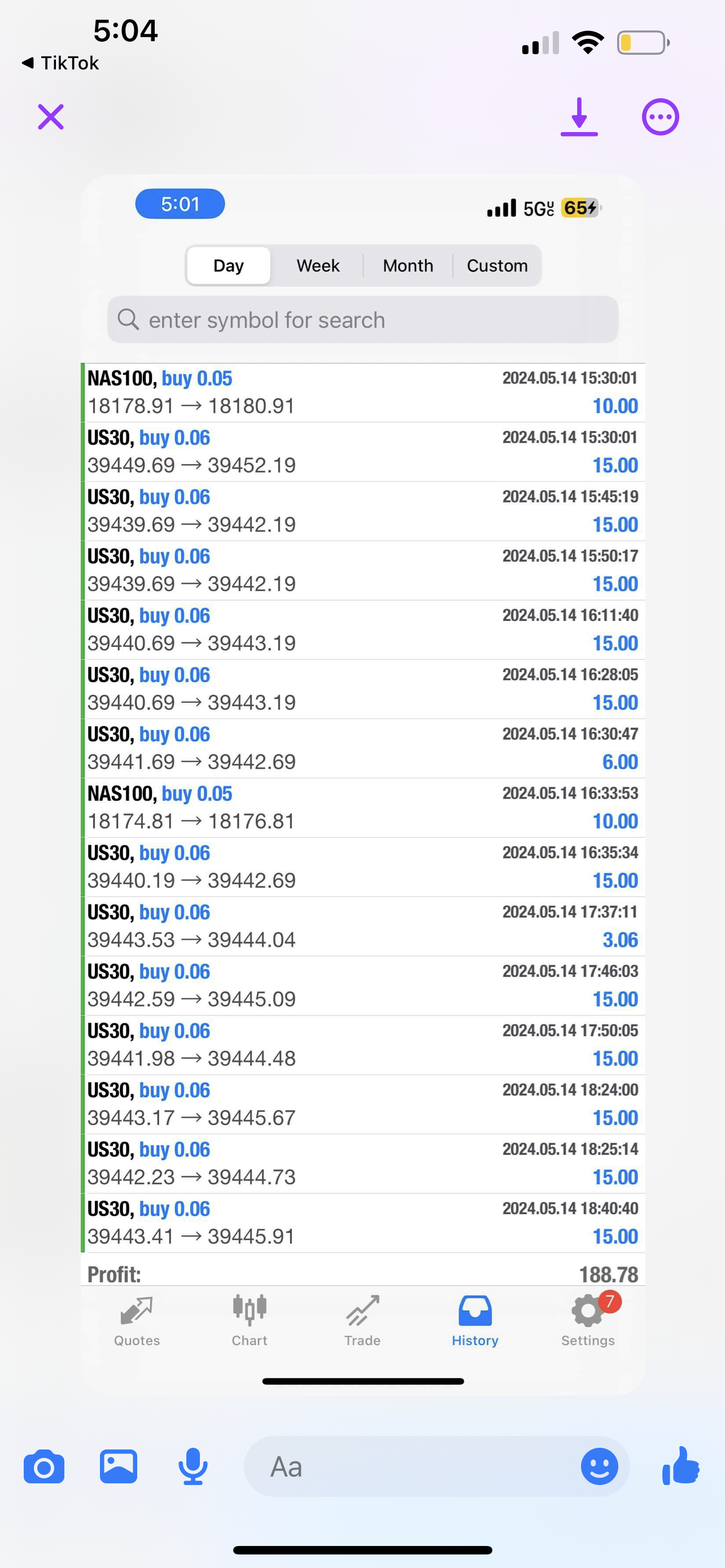
Task: Send a thumbs up like
Action: click(x=680, y=1466)
